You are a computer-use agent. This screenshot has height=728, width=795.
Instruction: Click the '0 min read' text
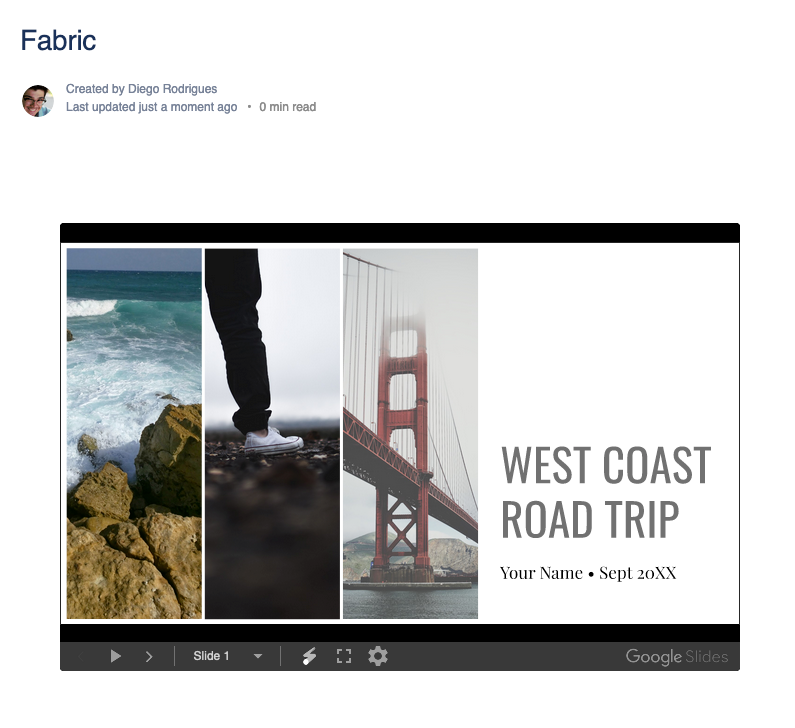tap(287, 107)
